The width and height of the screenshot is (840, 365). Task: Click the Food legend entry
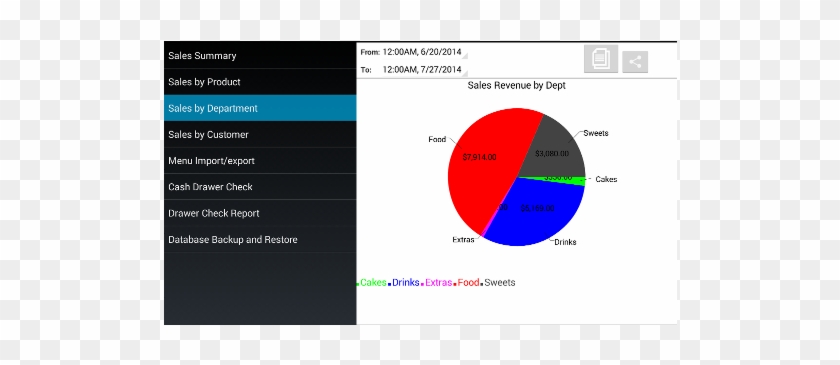(467, 282)
